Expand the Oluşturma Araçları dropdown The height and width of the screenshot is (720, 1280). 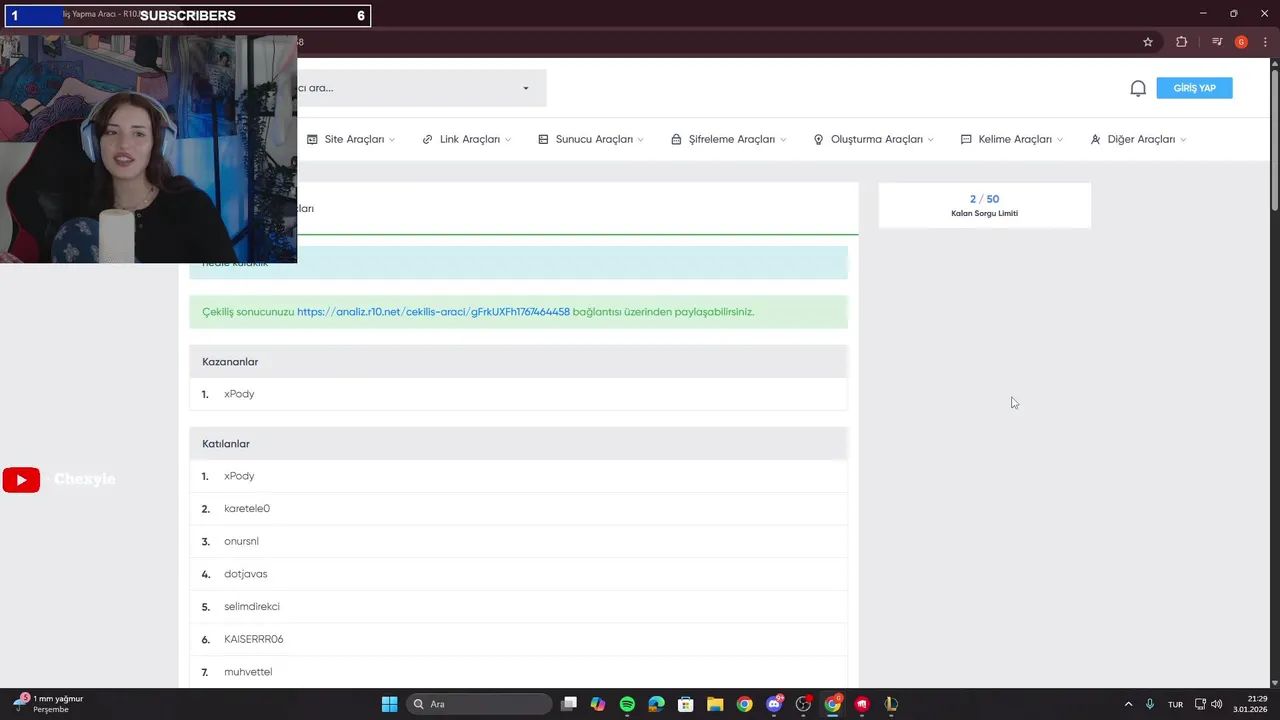tap(874, 139)
